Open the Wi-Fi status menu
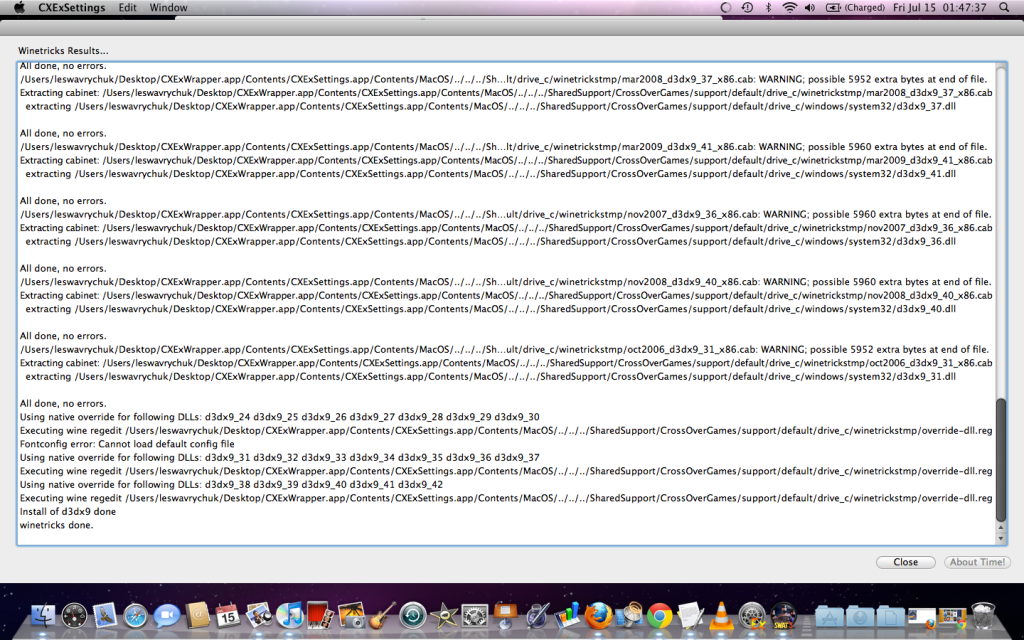 (x=790, y=8)
